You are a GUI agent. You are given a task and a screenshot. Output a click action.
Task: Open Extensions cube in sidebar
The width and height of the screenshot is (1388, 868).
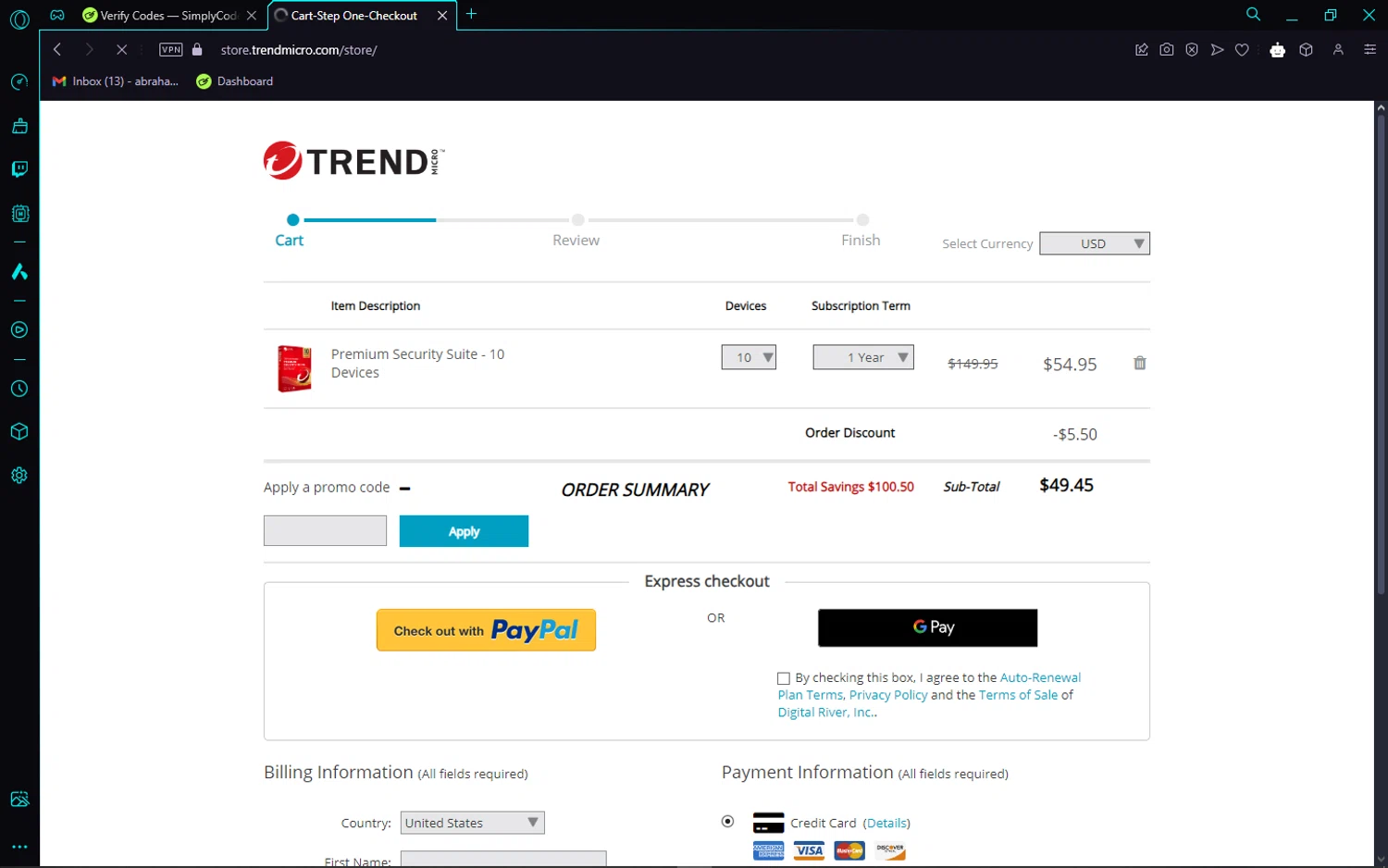pyautogui.click(x=19, y=432)
